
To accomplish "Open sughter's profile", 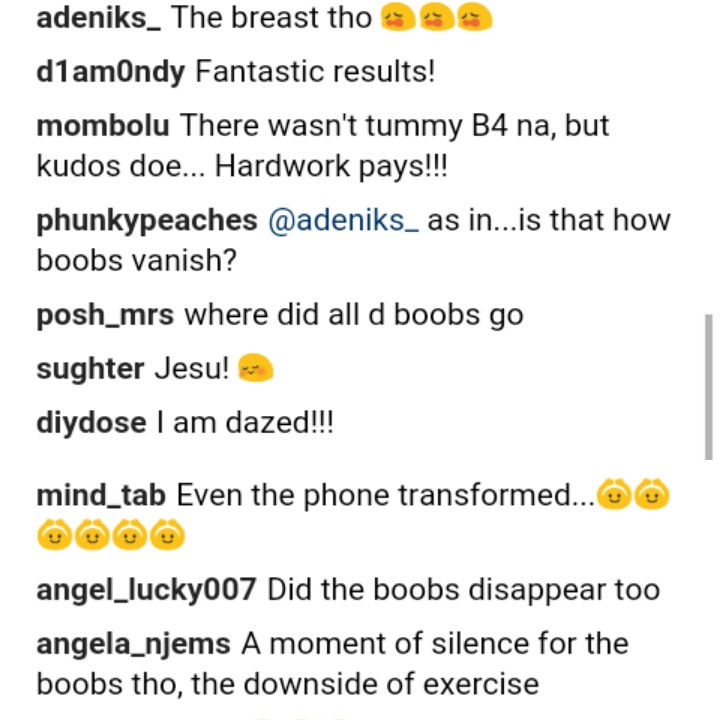I will click(x=90, y=369).
